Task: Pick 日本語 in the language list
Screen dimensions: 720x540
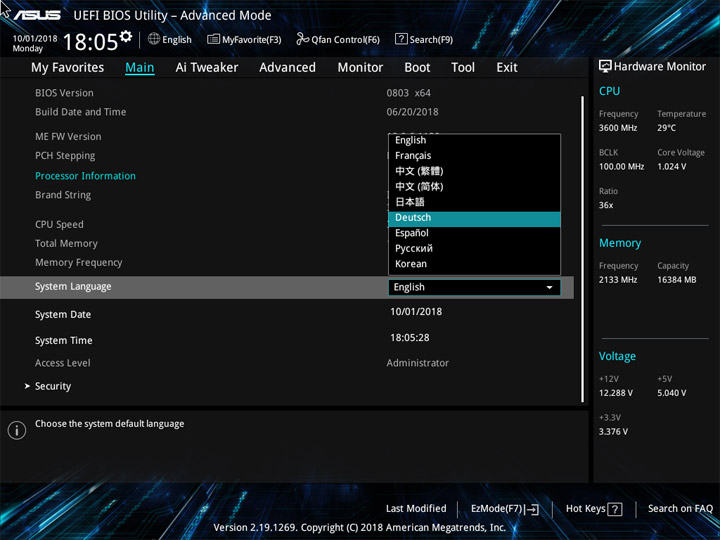Action: click(474, 202)
